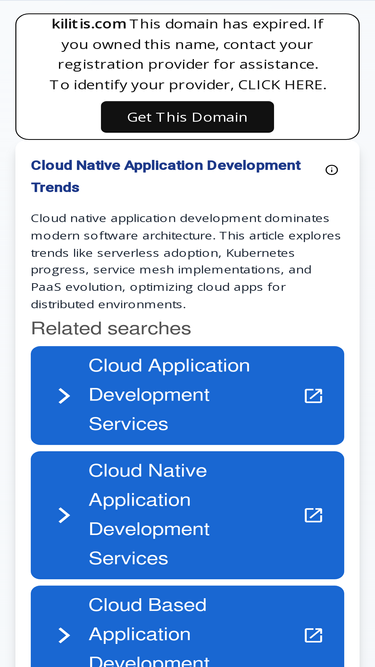Image resolution: width=375 pixels, height=667 pixels.
Task: Select the chevron beside Cloud Based Application result
Action: (x=64, y=636)
